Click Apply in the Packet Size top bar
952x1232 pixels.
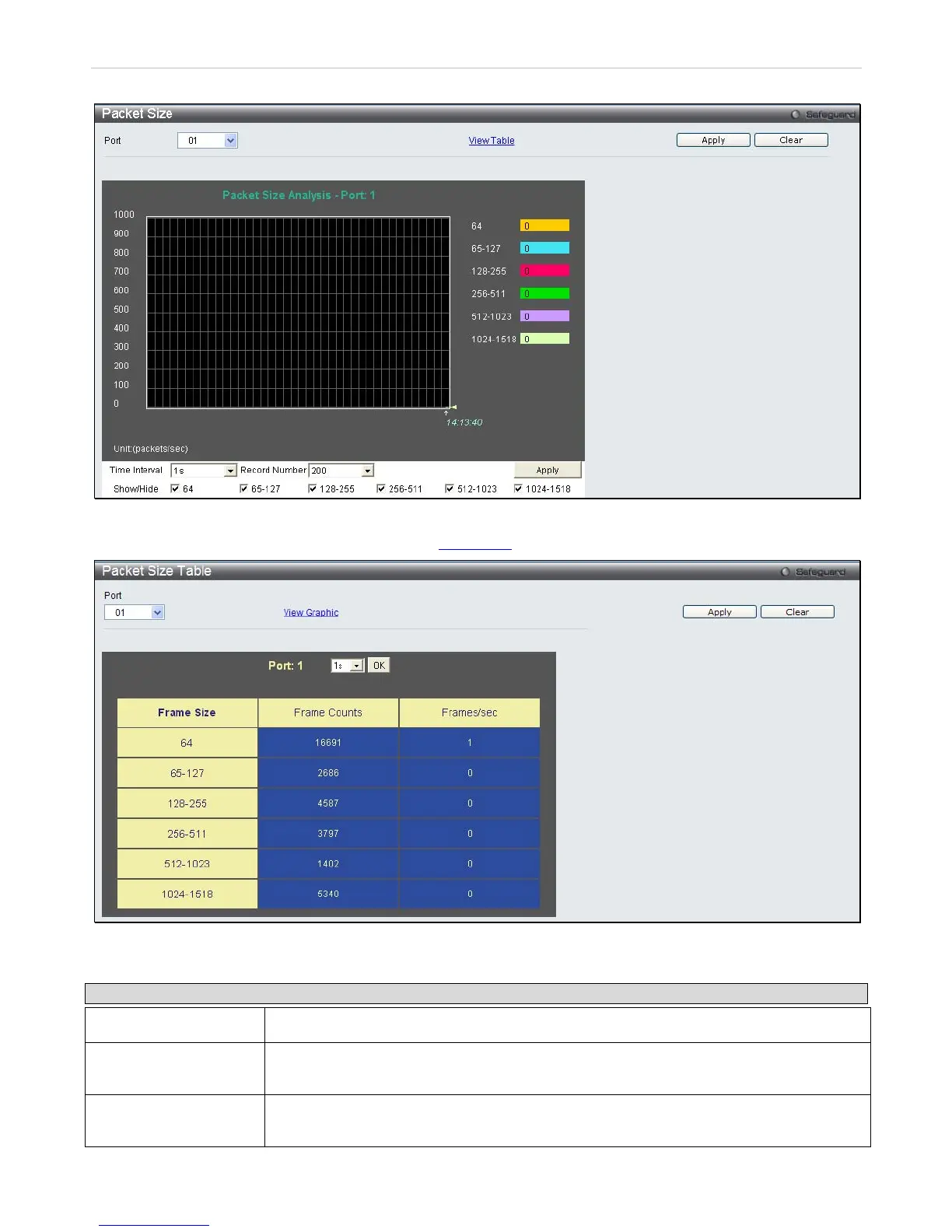click(x=713, y=140)
